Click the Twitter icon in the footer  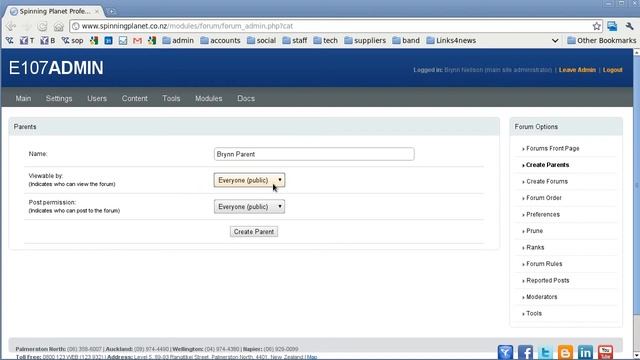click(545, 352)
